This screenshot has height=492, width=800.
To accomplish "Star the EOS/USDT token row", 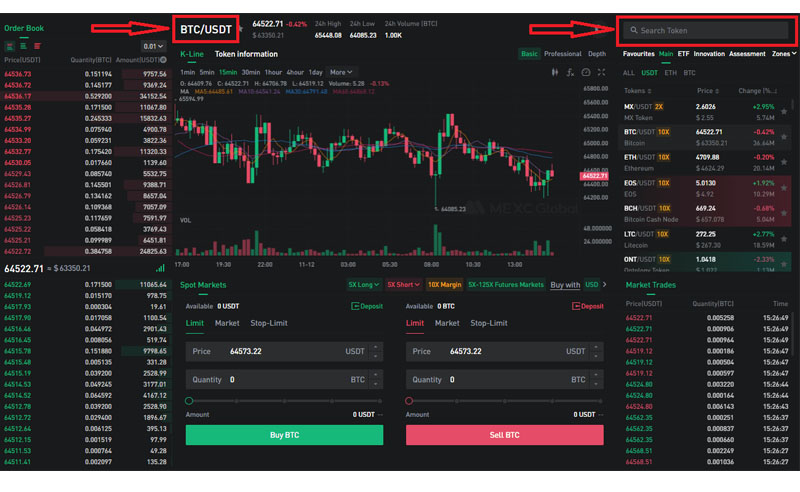I will tap(784, 188).
